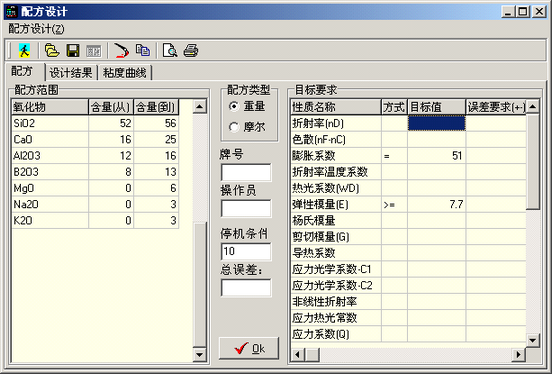Screen dimensions: 552x374
Task: Click CaO to-value cell 25
Action: [x=156, y=139]
